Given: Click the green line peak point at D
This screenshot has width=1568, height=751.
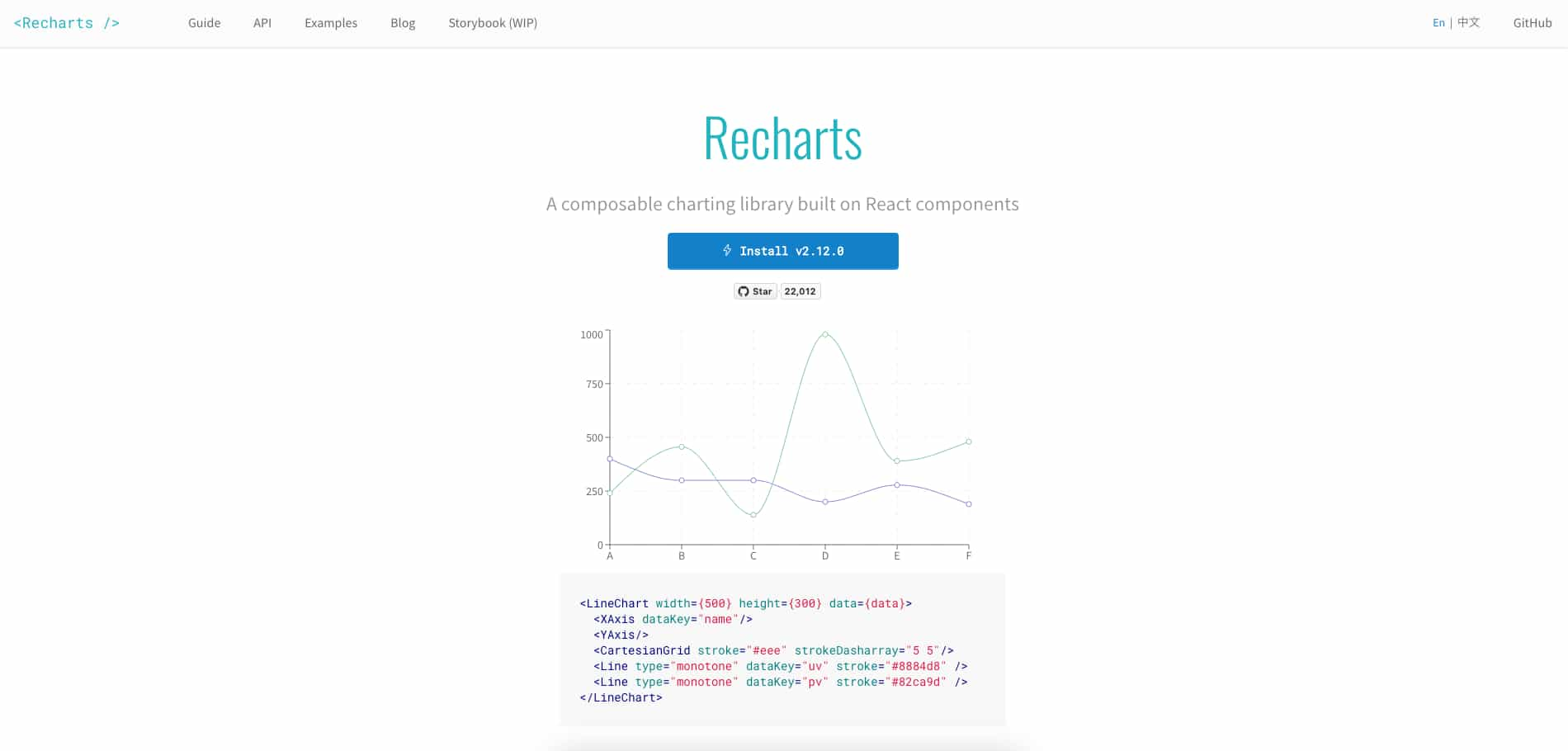Looking at the screenshot, I should pyautogui.click(x=825, y=334).
